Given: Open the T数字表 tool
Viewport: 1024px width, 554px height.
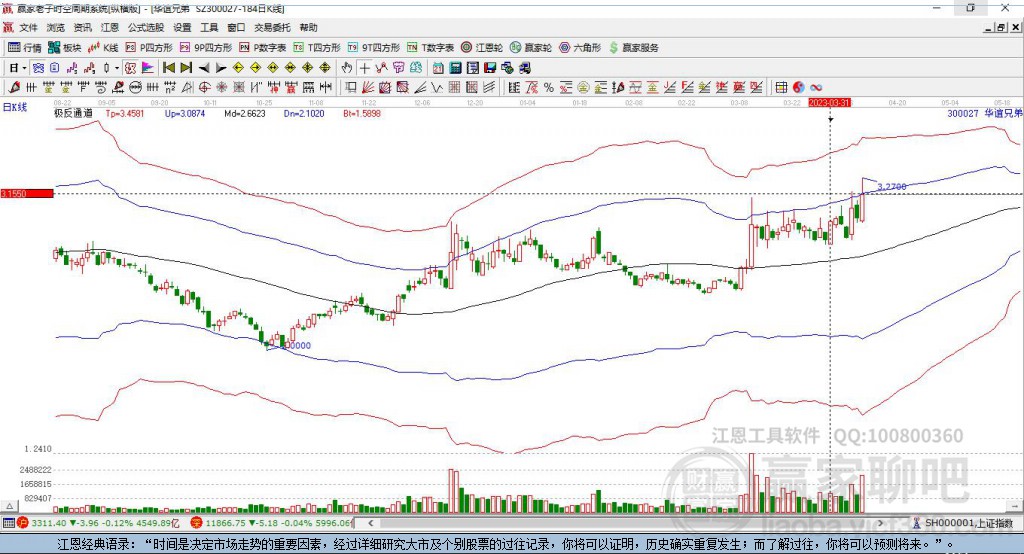Looking at the screenshot, I should point(430,48).
